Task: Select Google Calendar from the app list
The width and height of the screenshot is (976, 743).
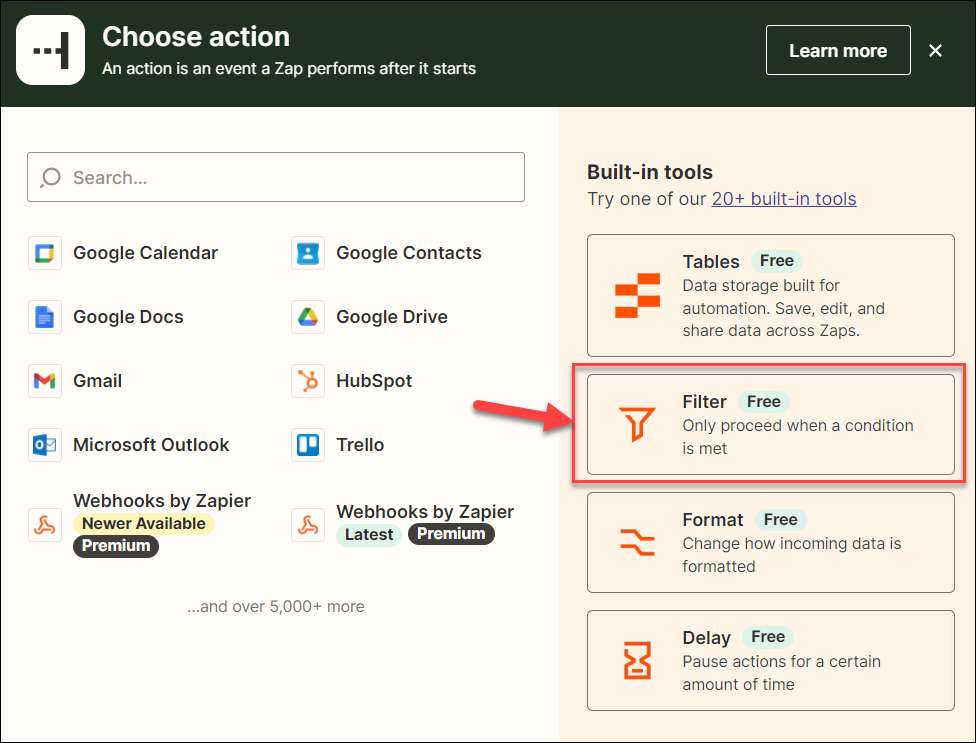Action: point(145,253)
